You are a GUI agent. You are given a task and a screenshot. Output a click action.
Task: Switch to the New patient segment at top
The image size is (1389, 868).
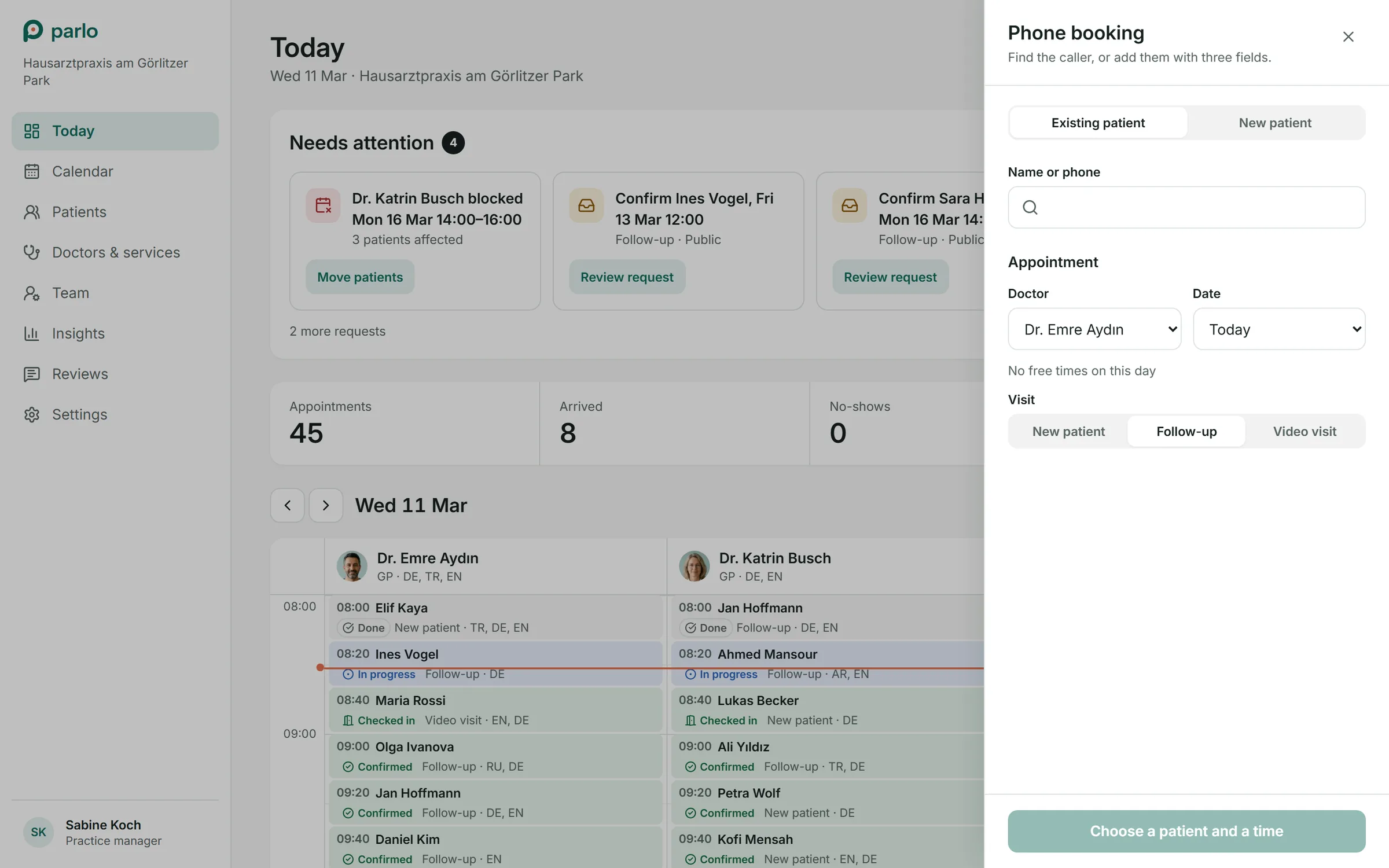tap(1275, 123)
